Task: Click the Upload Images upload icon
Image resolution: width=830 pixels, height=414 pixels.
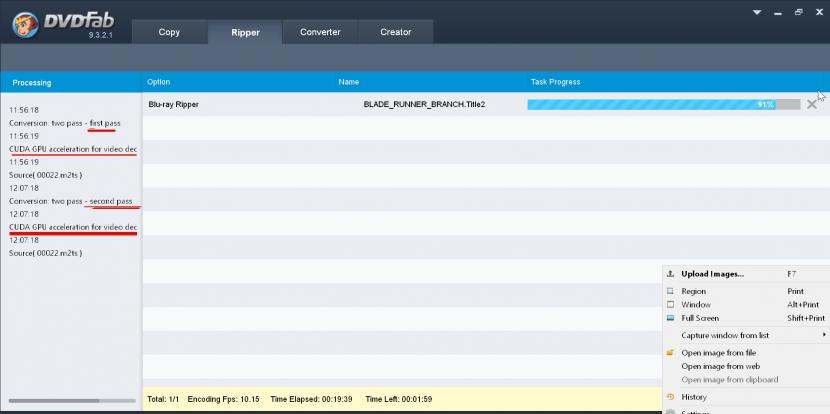Action: click(x=670, y=274)
